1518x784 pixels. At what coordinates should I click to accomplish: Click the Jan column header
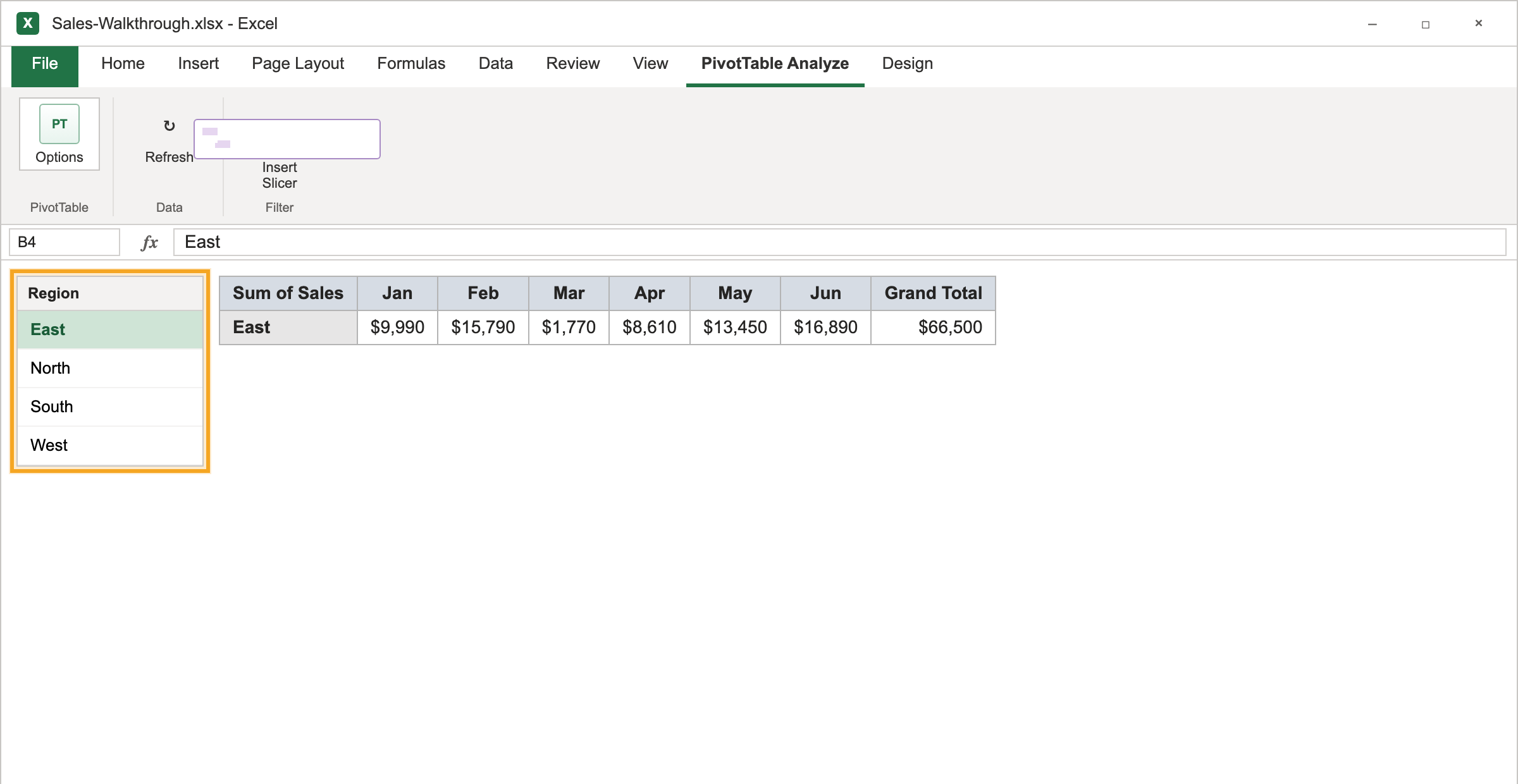(x=398, y=293)
